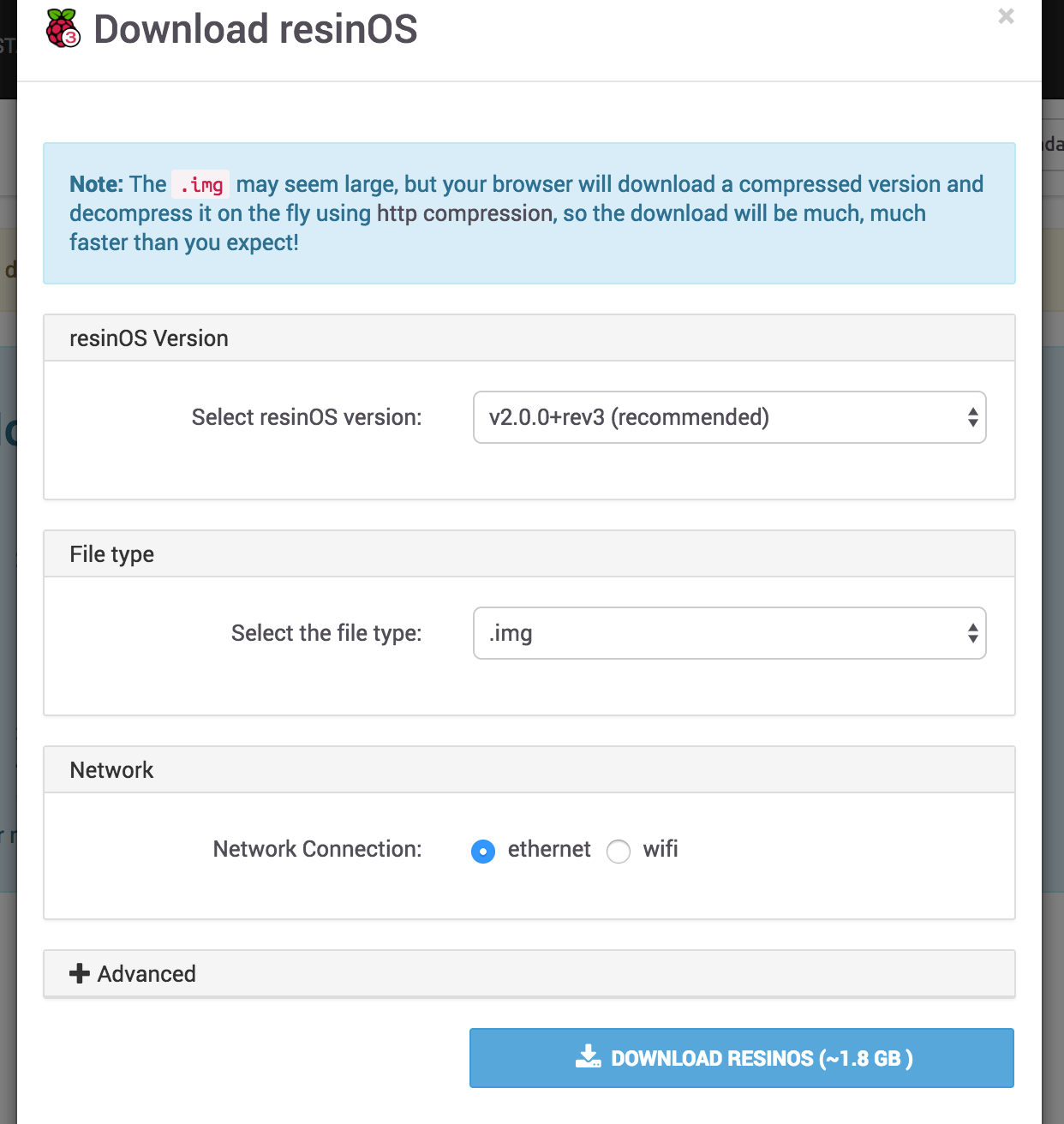Select the wifi radio button
Screen dimensions: 1064x1124
(619, 851)
